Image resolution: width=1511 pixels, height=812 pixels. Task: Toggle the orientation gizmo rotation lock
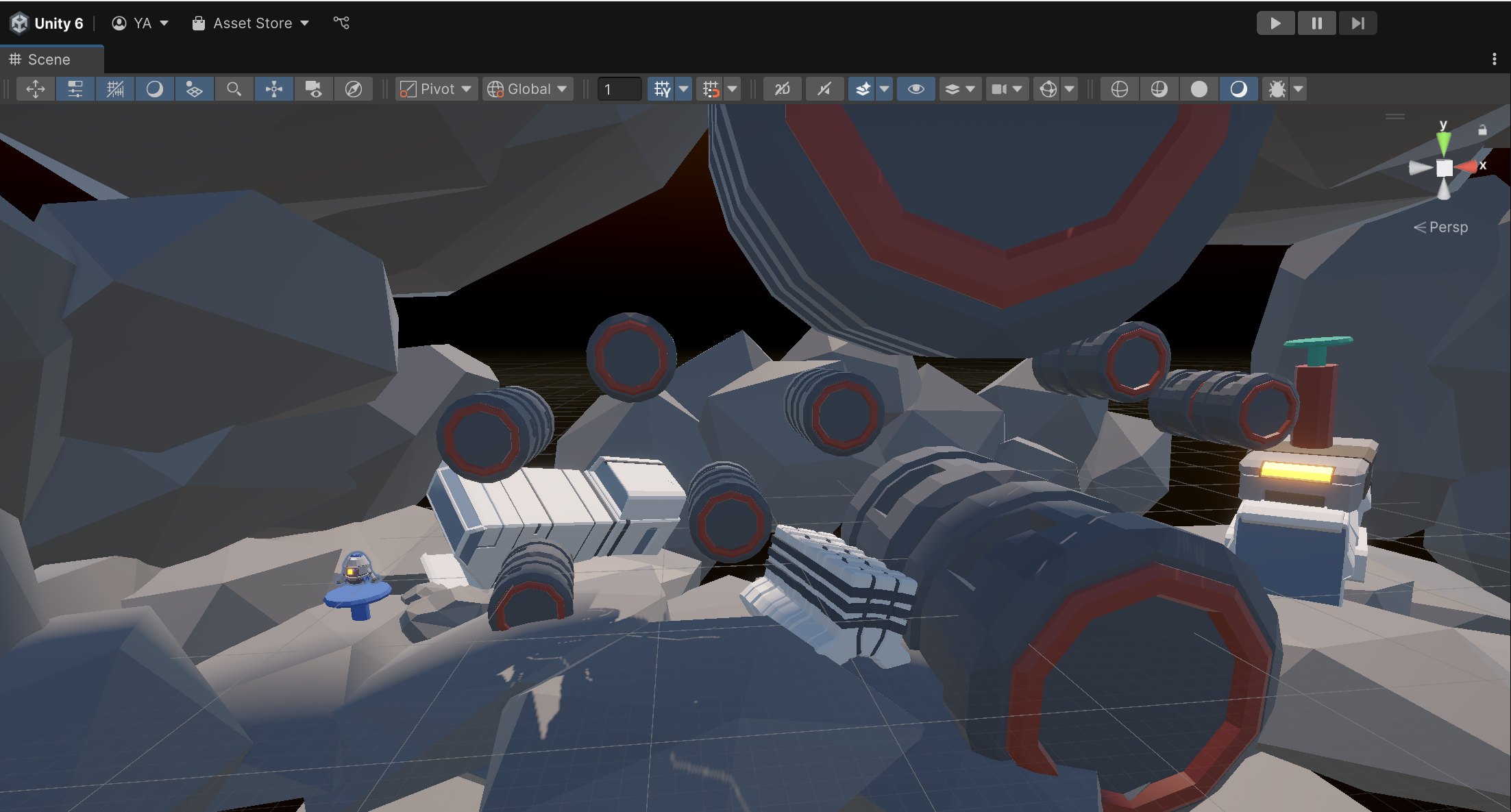point(1482,130)
